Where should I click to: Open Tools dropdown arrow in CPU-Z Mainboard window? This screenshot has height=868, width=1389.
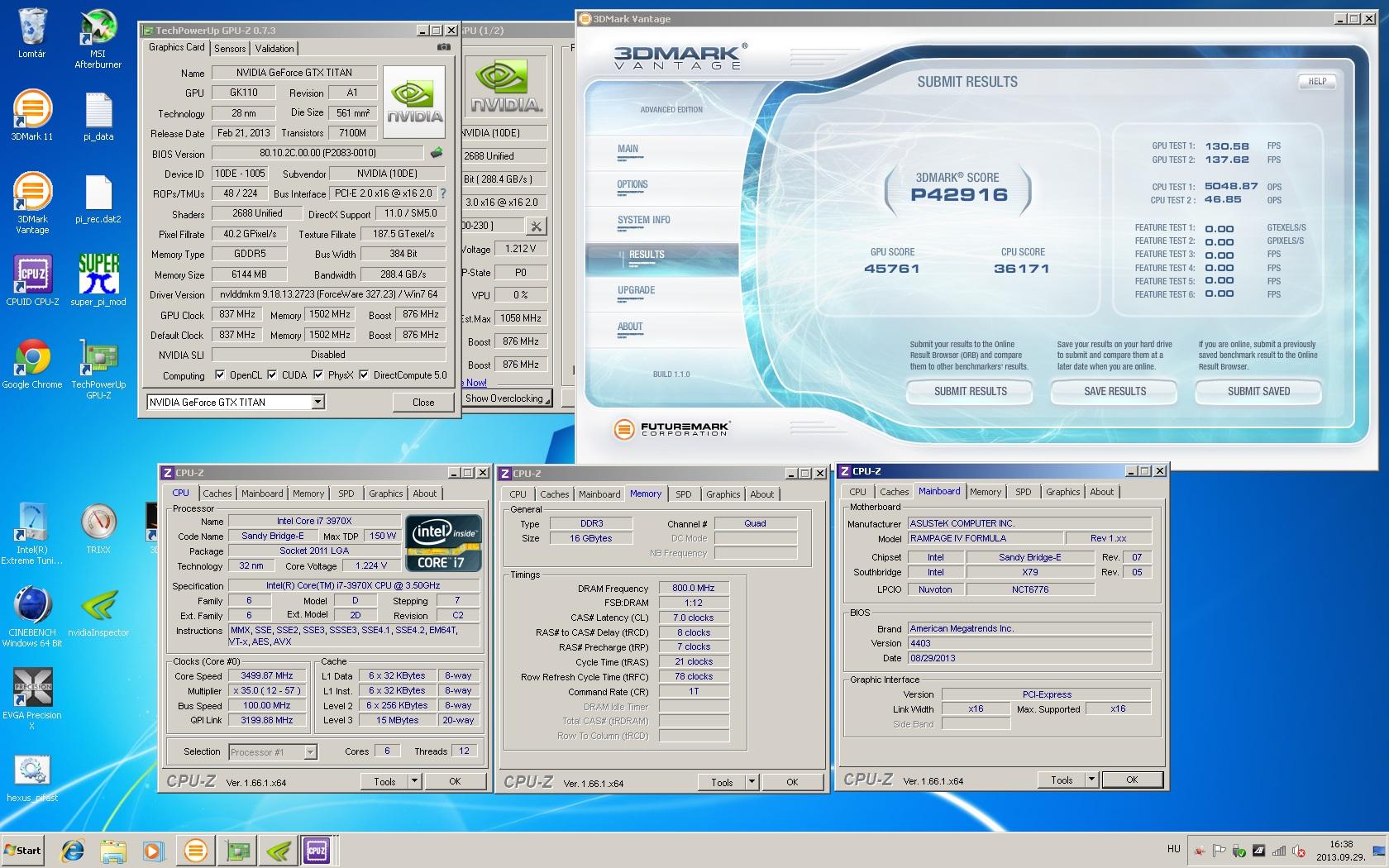click(1091, 780)
